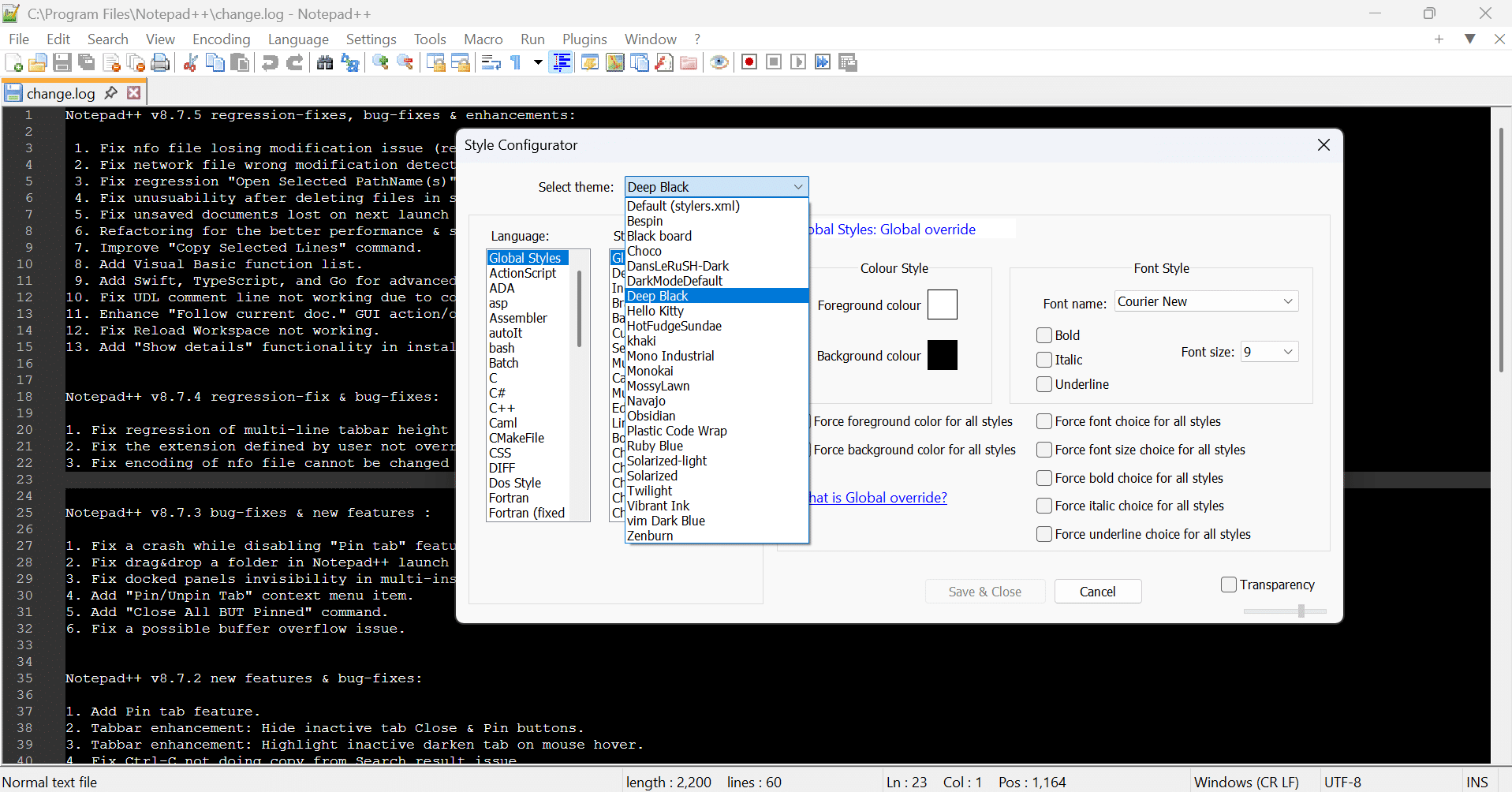This screenshot has width=1512, height=792.
Task: Open the Language menu
Action: 298,39
